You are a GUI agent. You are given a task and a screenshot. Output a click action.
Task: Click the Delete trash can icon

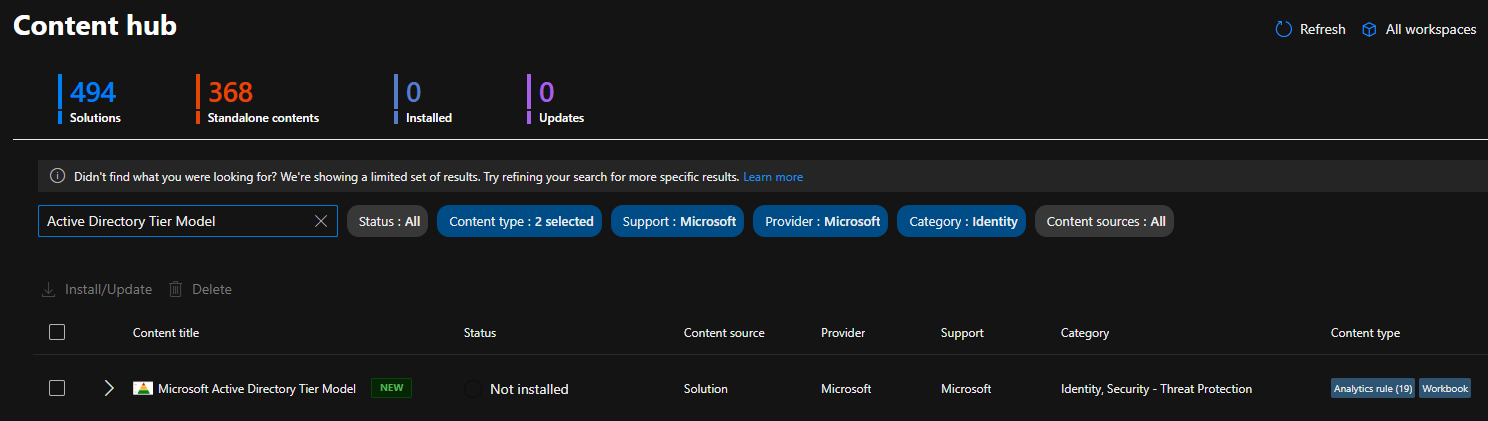click(x=176, y=289)
